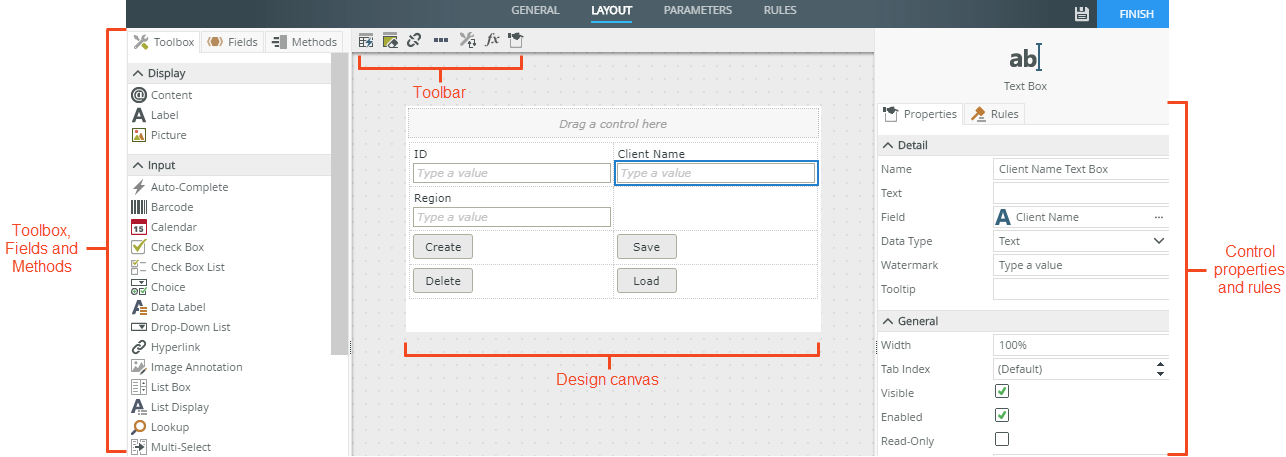Select the Client Name text box on canvas
This screenshot has width=1286, height=457.
click(716, 173)
